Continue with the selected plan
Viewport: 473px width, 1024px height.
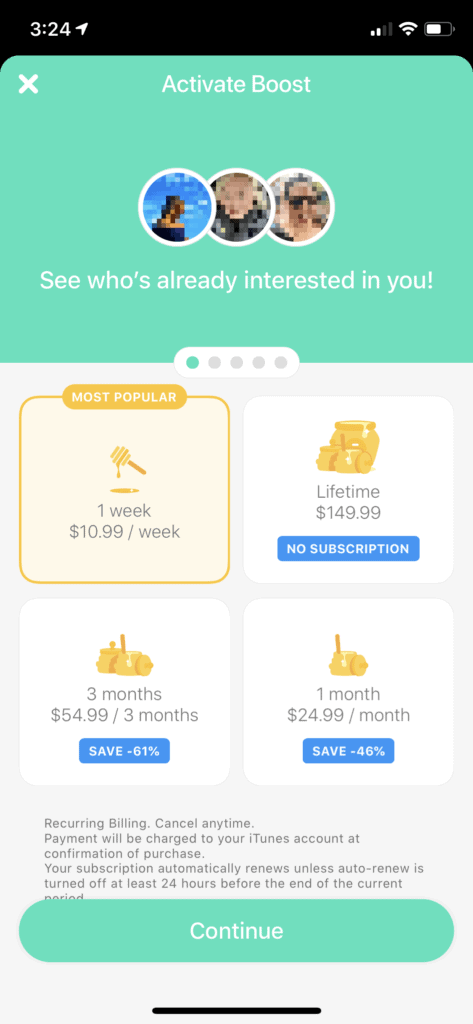[236, 930]
